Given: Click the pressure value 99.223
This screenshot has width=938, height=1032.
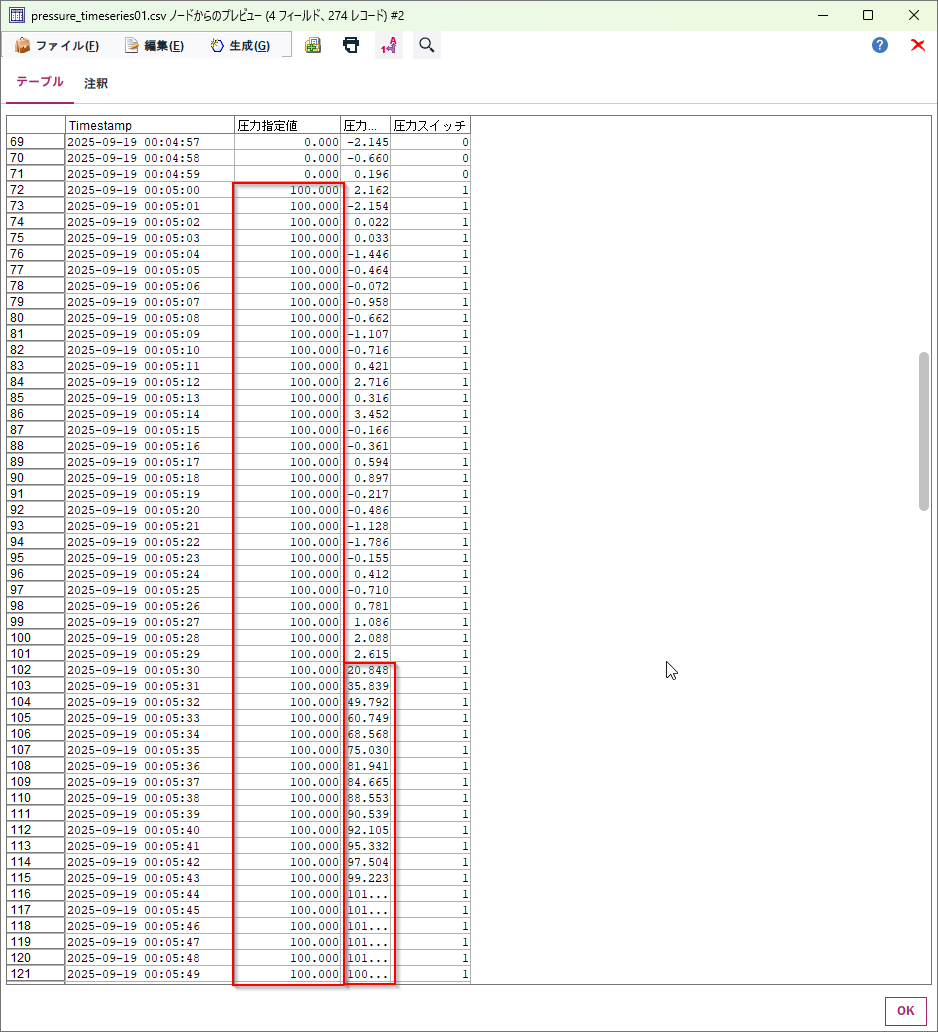Looking at the screenshot, I should click(368, 878).
